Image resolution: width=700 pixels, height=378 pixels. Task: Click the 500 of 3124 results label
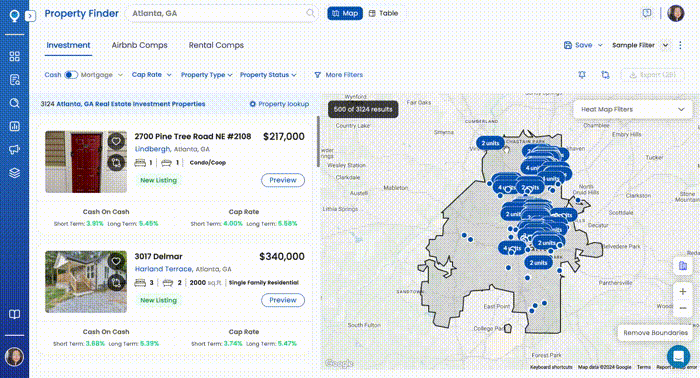[363, 109]
